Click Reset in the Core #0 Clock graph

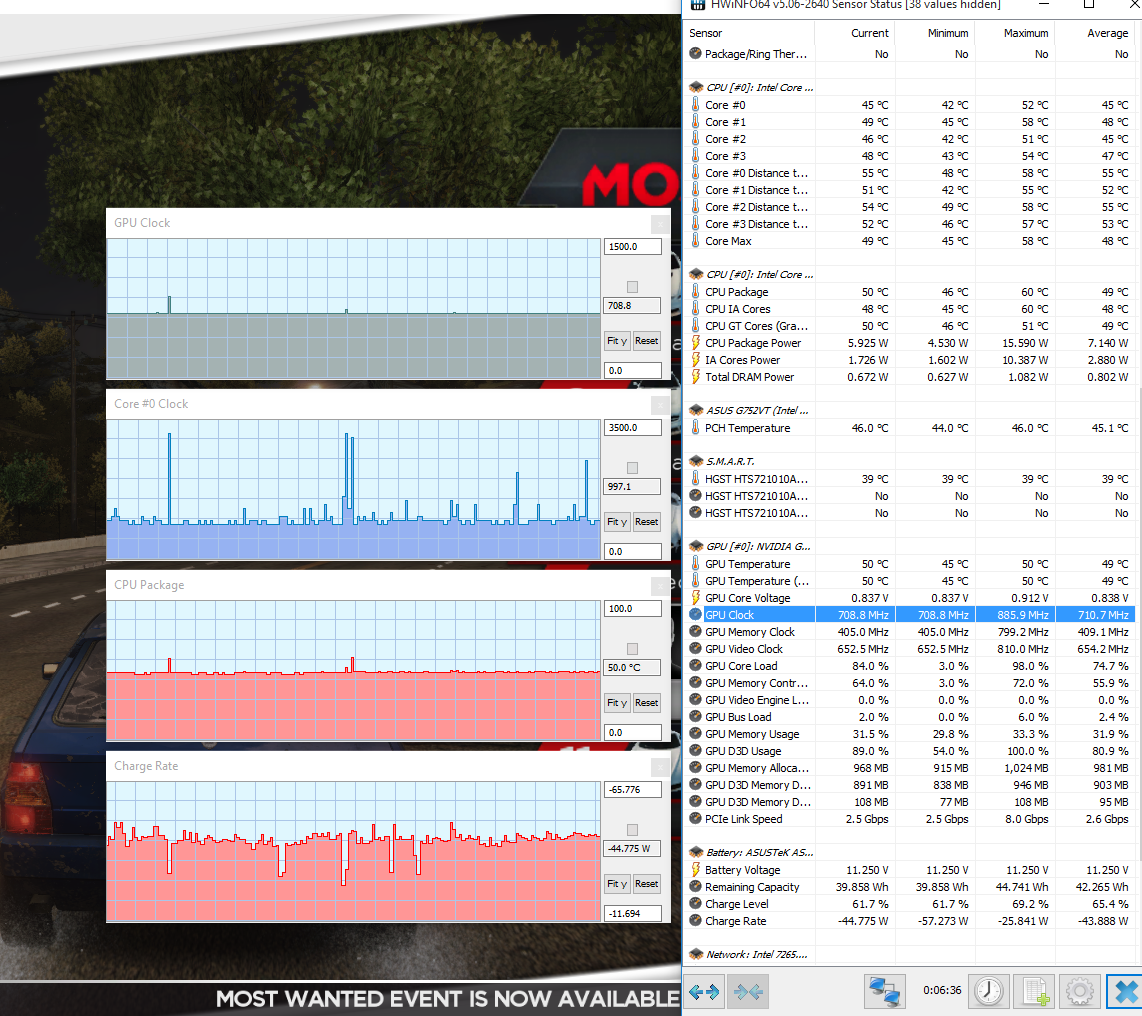647,521
